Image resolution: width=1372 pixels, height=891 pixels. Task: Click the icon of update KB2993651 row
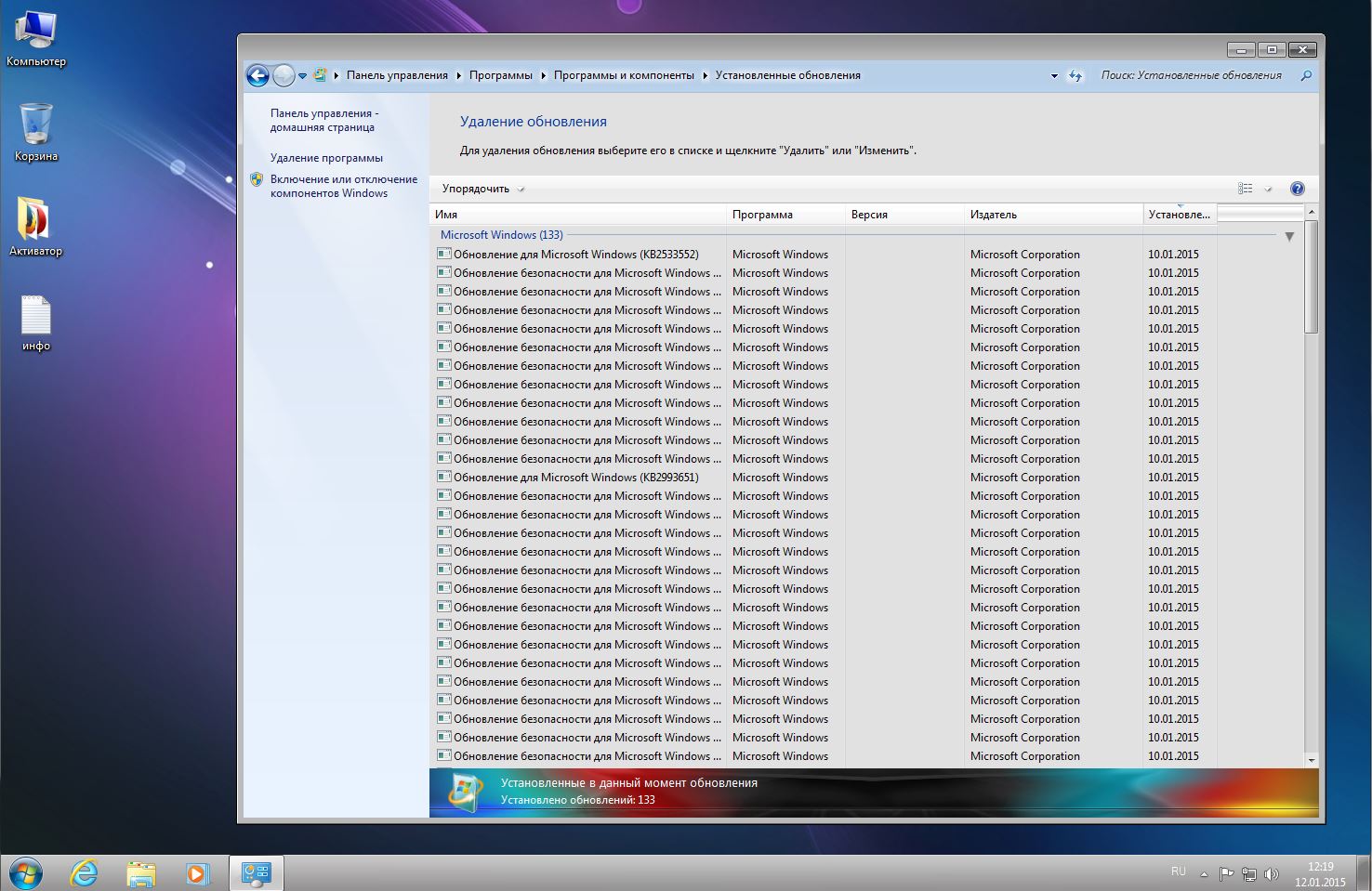click(444, 477)
